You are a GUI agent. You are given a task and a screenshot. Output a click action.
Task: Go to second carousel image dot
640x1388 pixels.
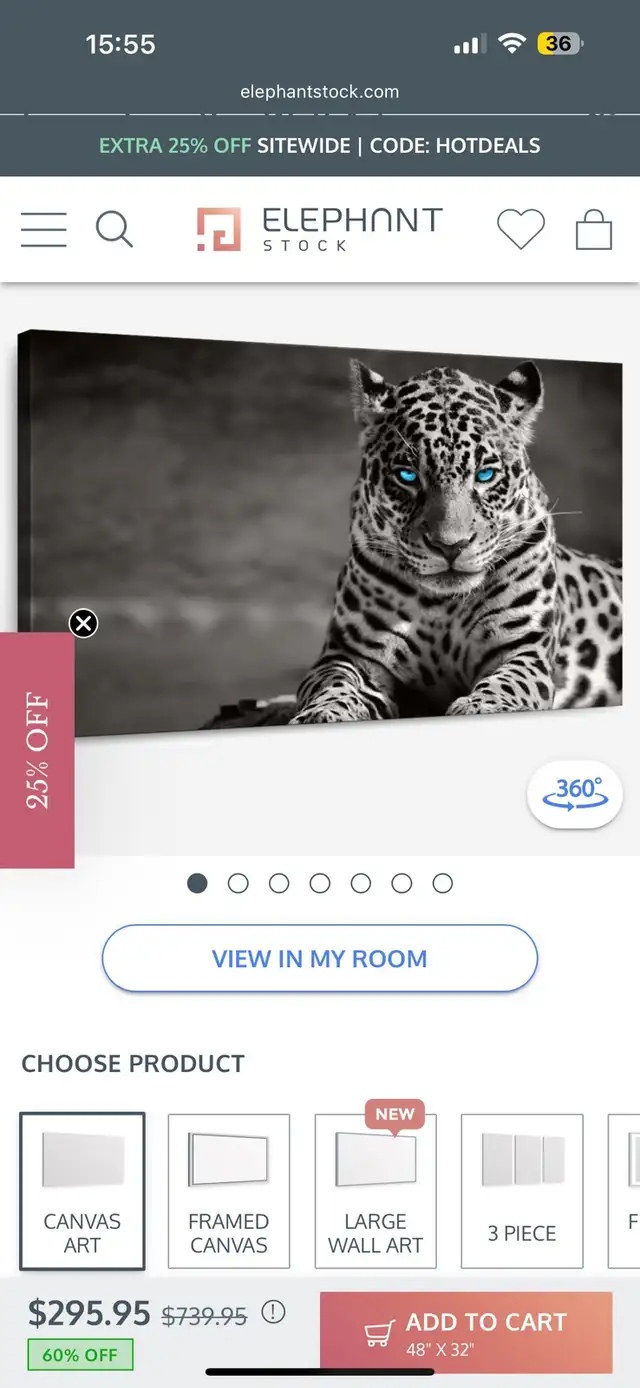238,883
